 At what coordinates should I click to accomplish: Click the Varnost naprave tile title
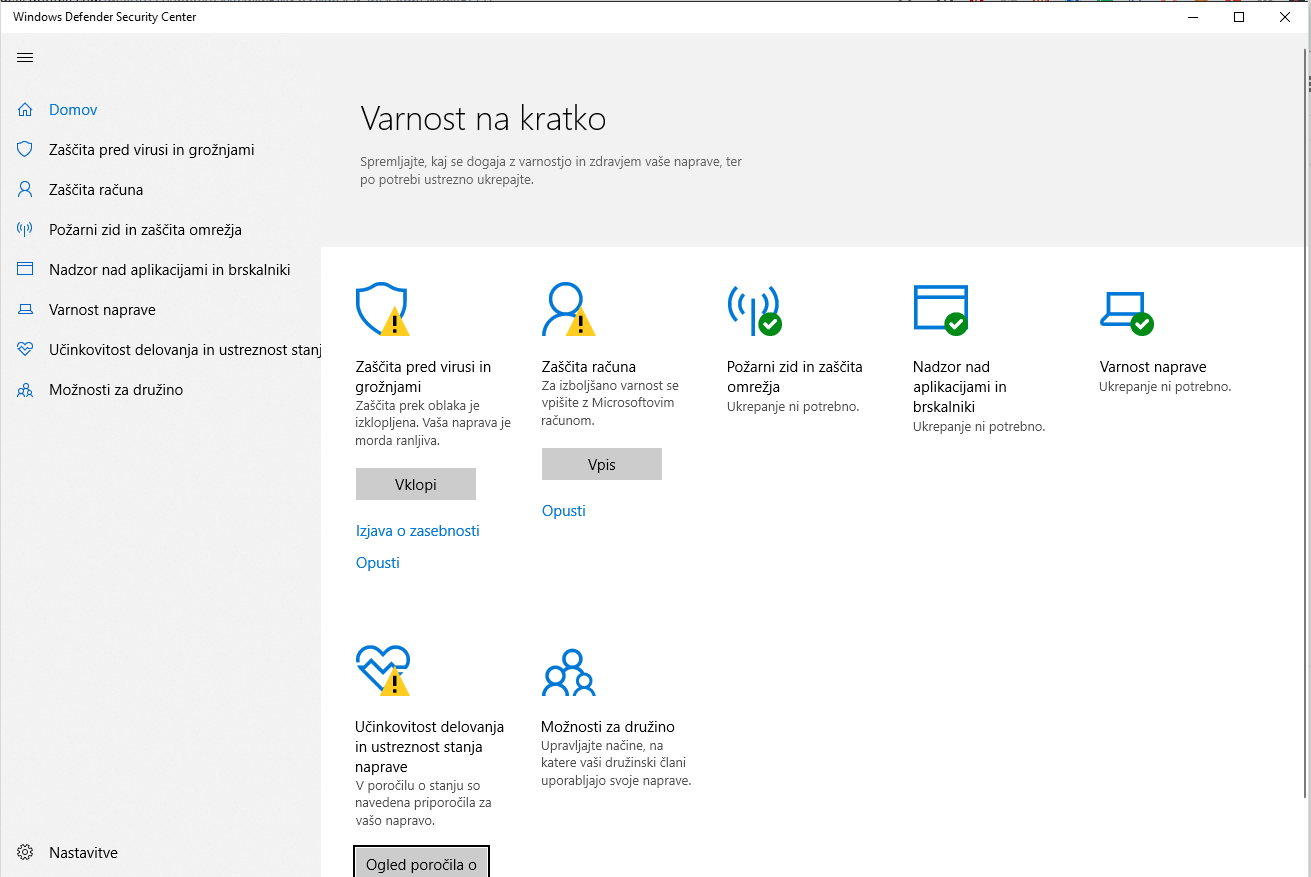(x=1153, y=367)
